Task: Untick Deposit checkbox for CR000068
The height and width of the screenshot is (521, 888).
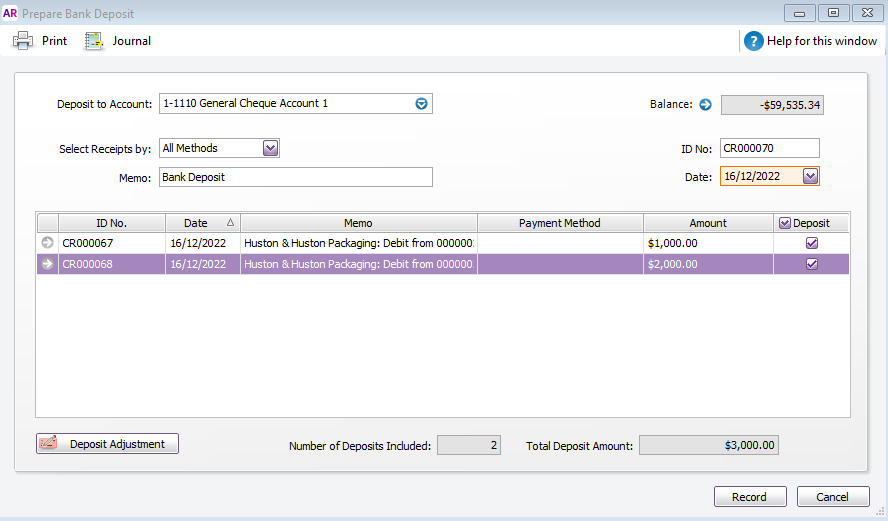Action: 812,264
